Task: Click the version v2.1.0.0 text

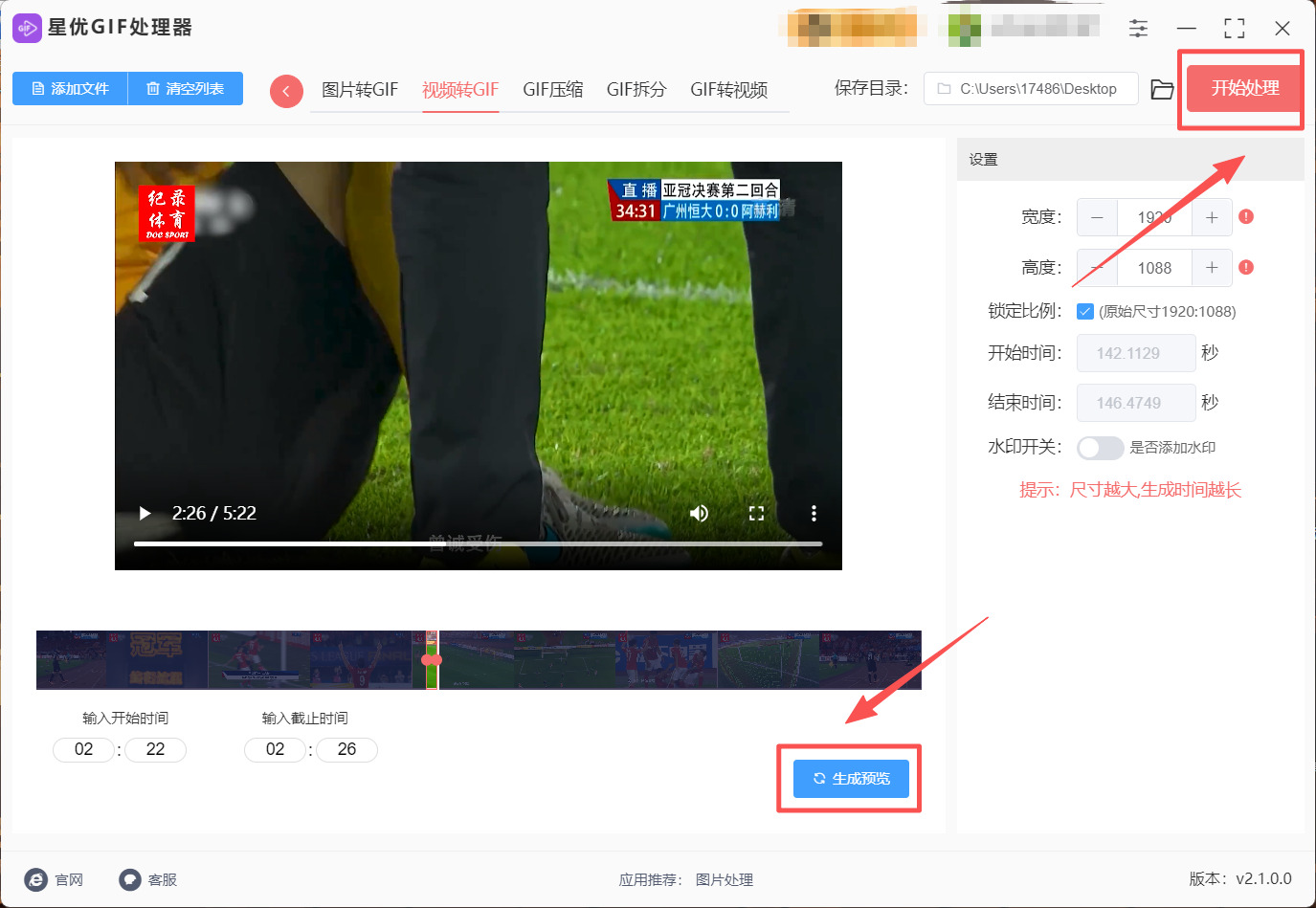Action: coord(1240,878)
